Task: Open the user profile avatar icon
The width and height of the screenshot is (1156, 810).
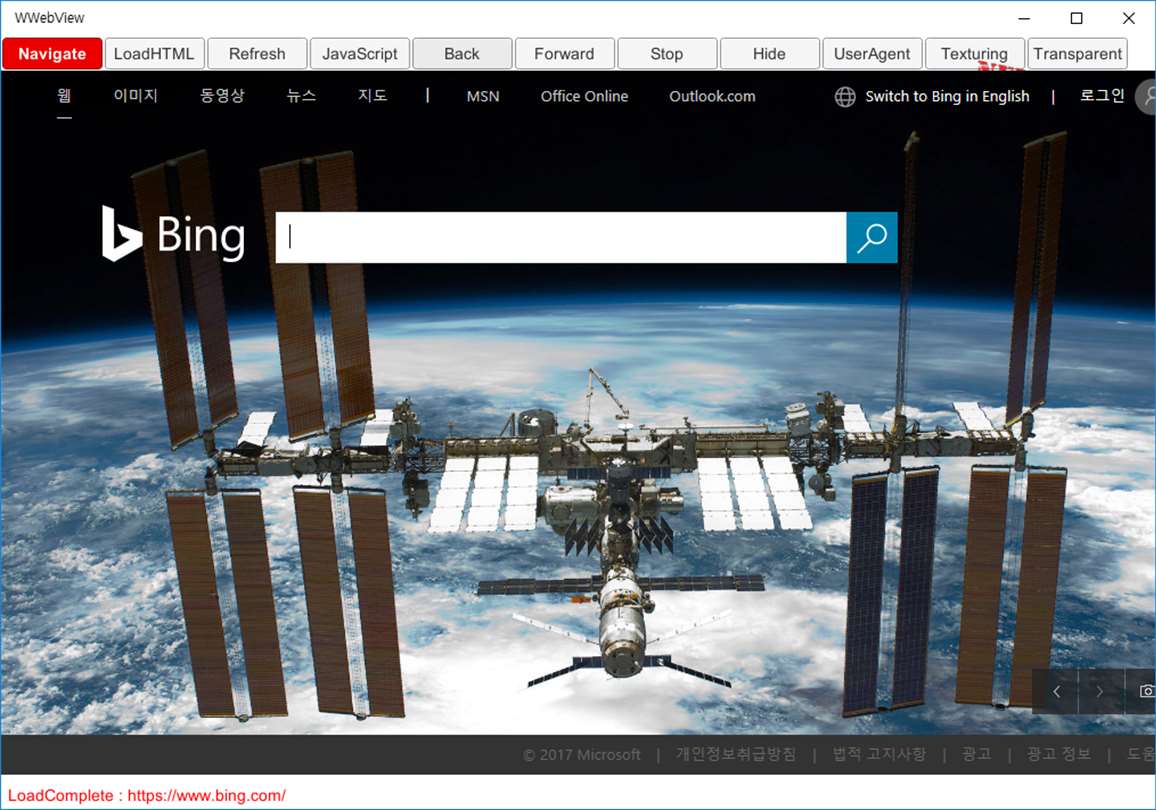Action: coord(1146,97)
